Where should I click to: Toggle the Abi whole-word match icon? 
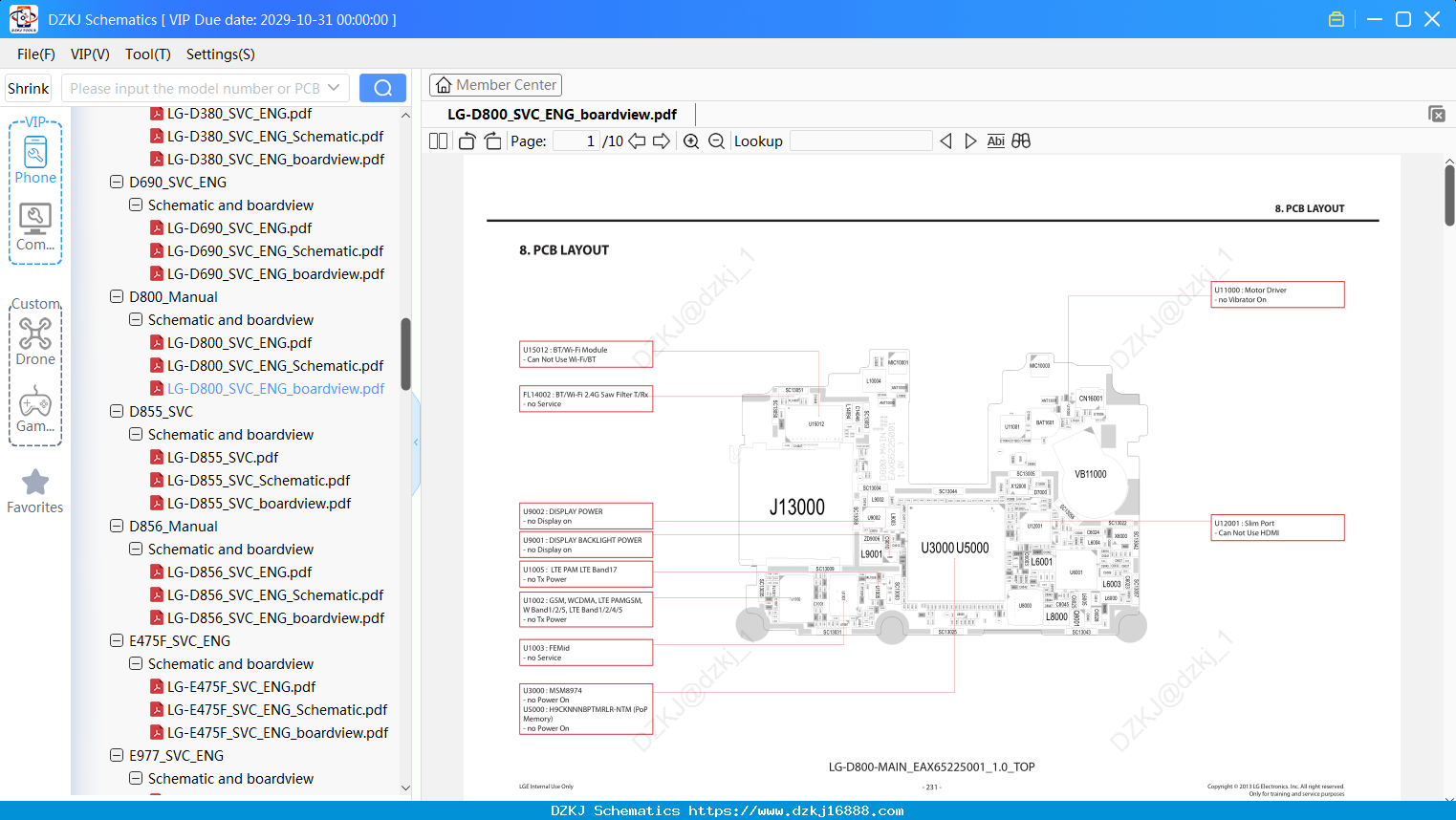[x=995, y=141]
